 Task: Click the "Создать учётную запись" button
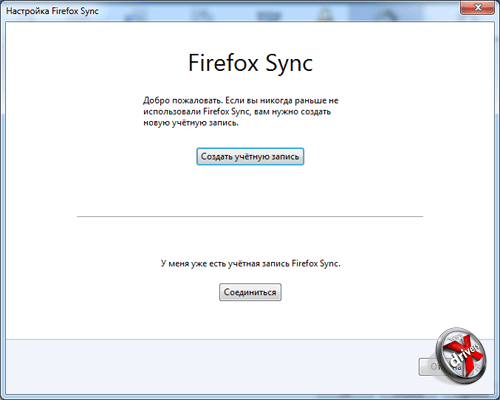(x=250, y=157)
